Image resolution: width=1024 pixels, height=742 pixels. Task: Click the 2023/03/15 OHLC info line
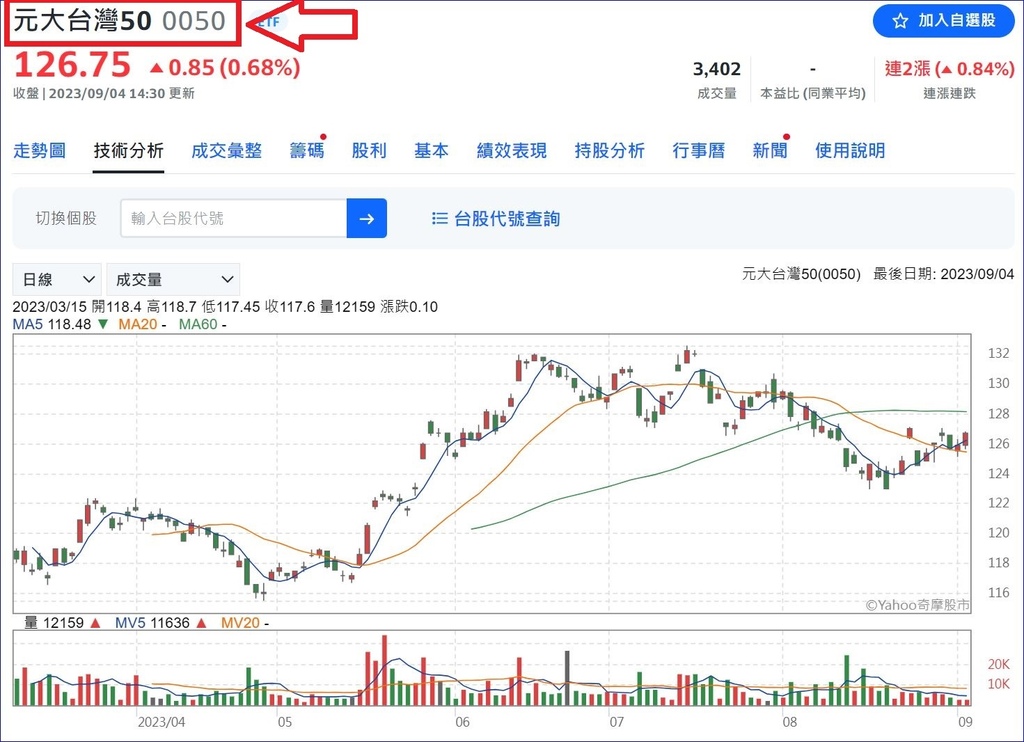pos(225,306)
